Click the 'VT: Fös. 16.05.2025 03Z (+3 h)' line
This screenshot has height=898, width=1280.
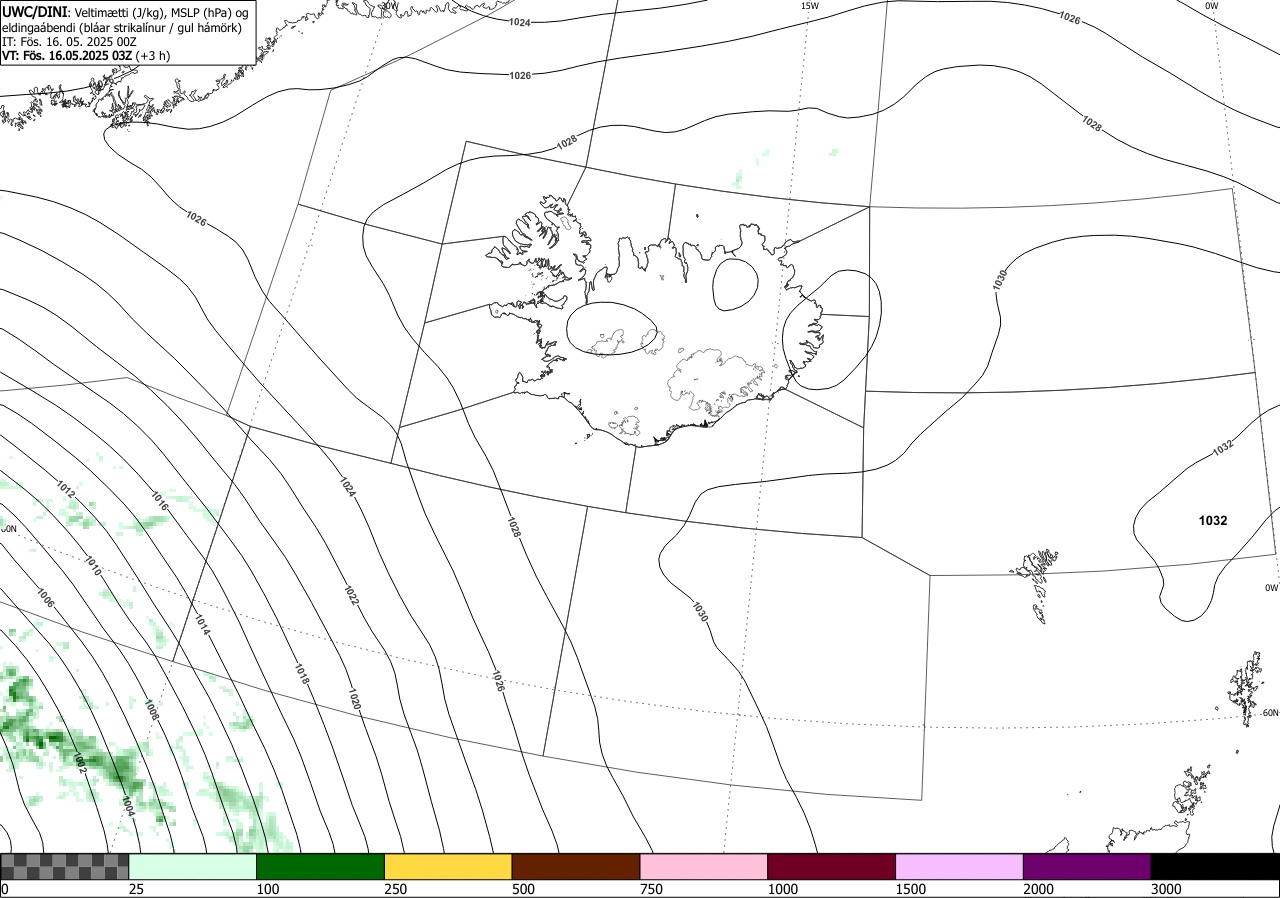[86, 56]
